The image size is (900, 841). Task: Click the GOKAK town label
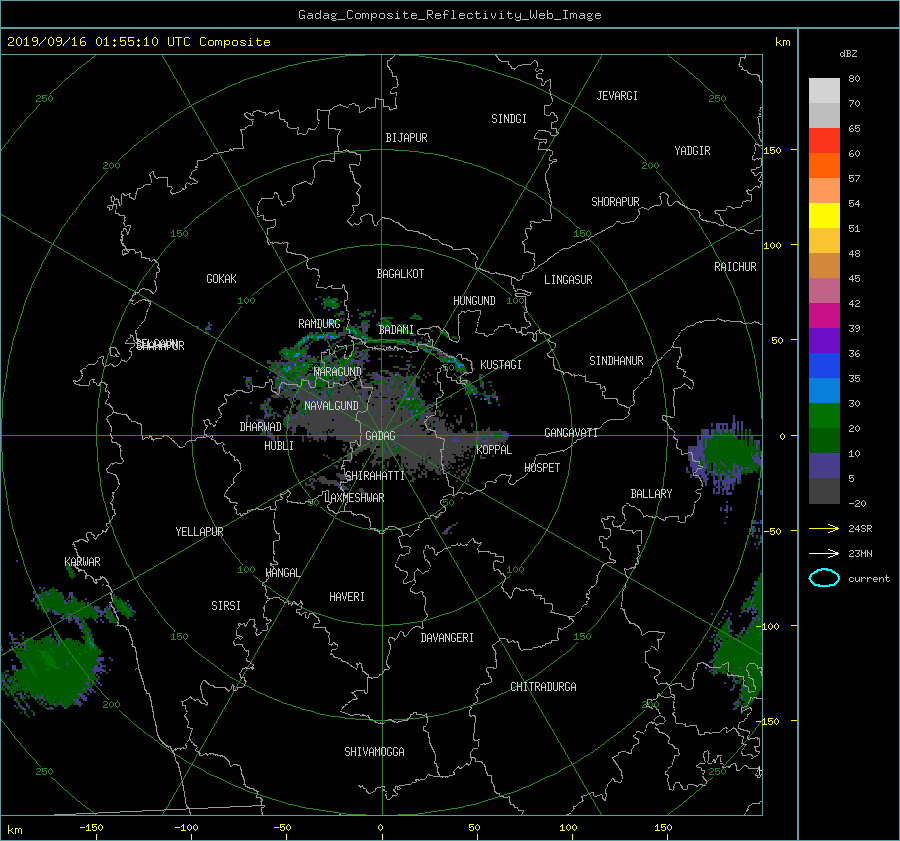[221, 279]
